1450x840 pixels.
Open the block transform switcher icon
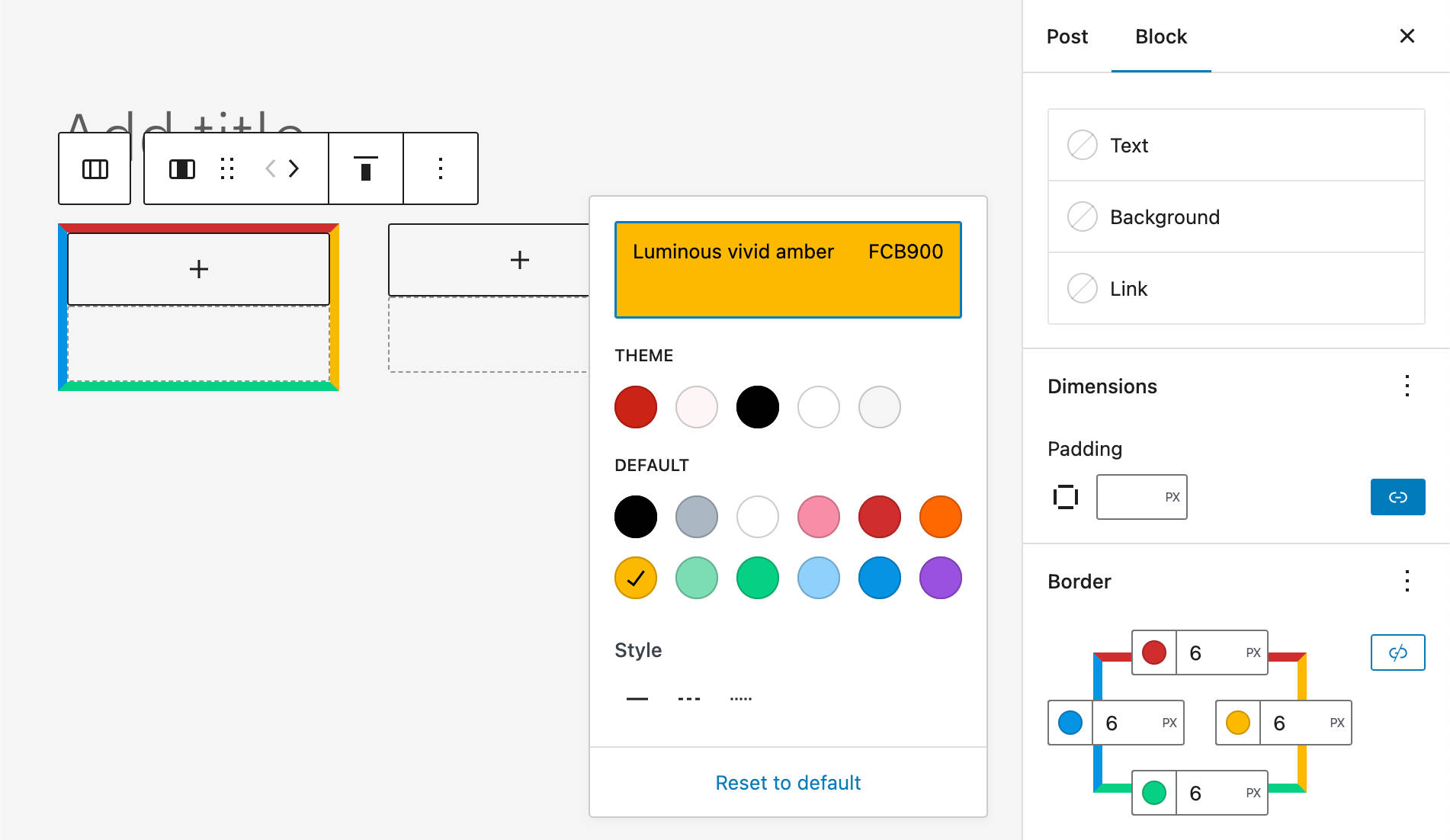click(183, 168)
